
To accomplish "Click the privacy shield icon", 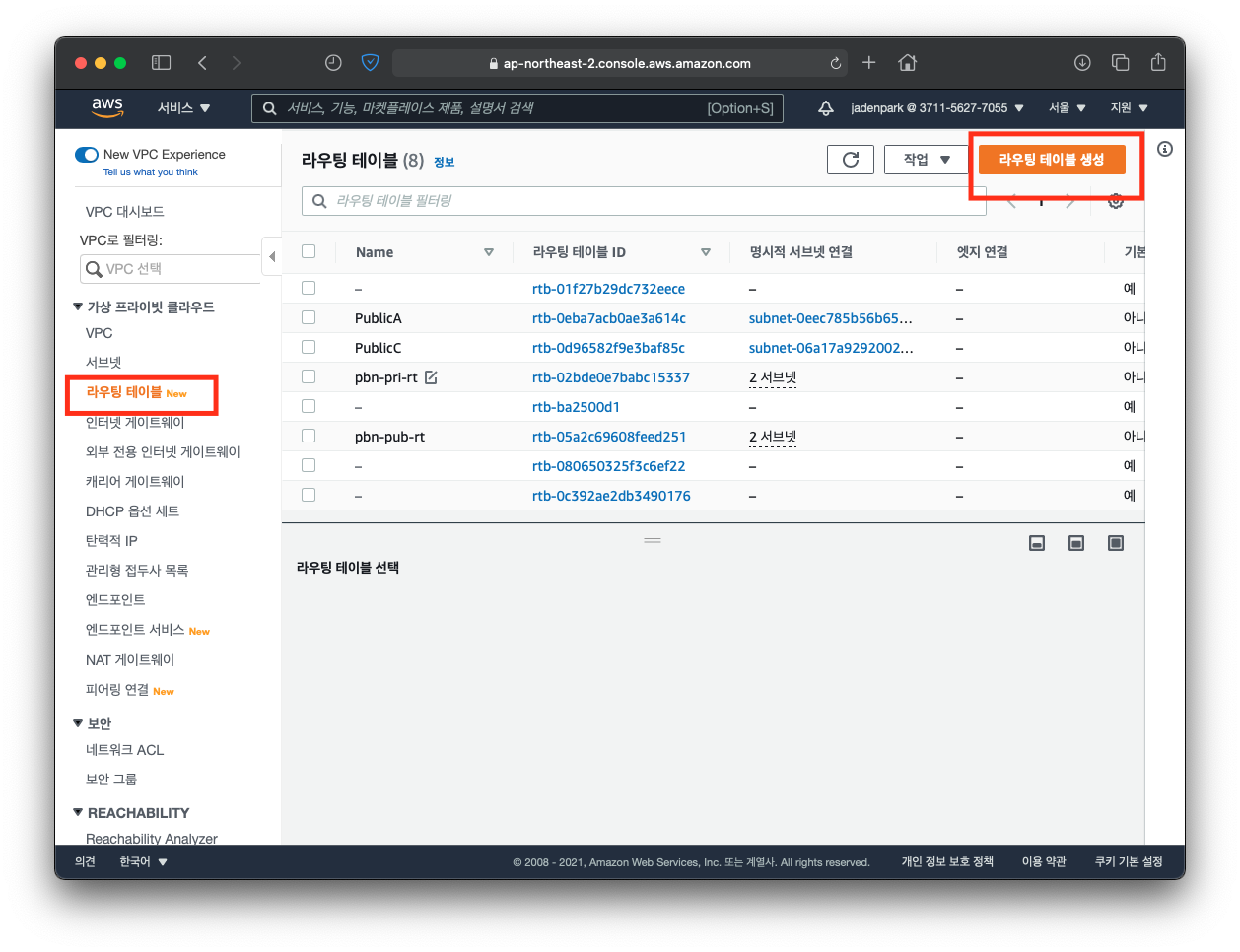I will (x=371, y=63).
